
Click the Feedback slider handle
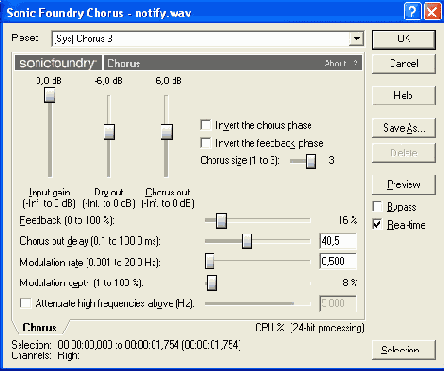click(221, 221)
